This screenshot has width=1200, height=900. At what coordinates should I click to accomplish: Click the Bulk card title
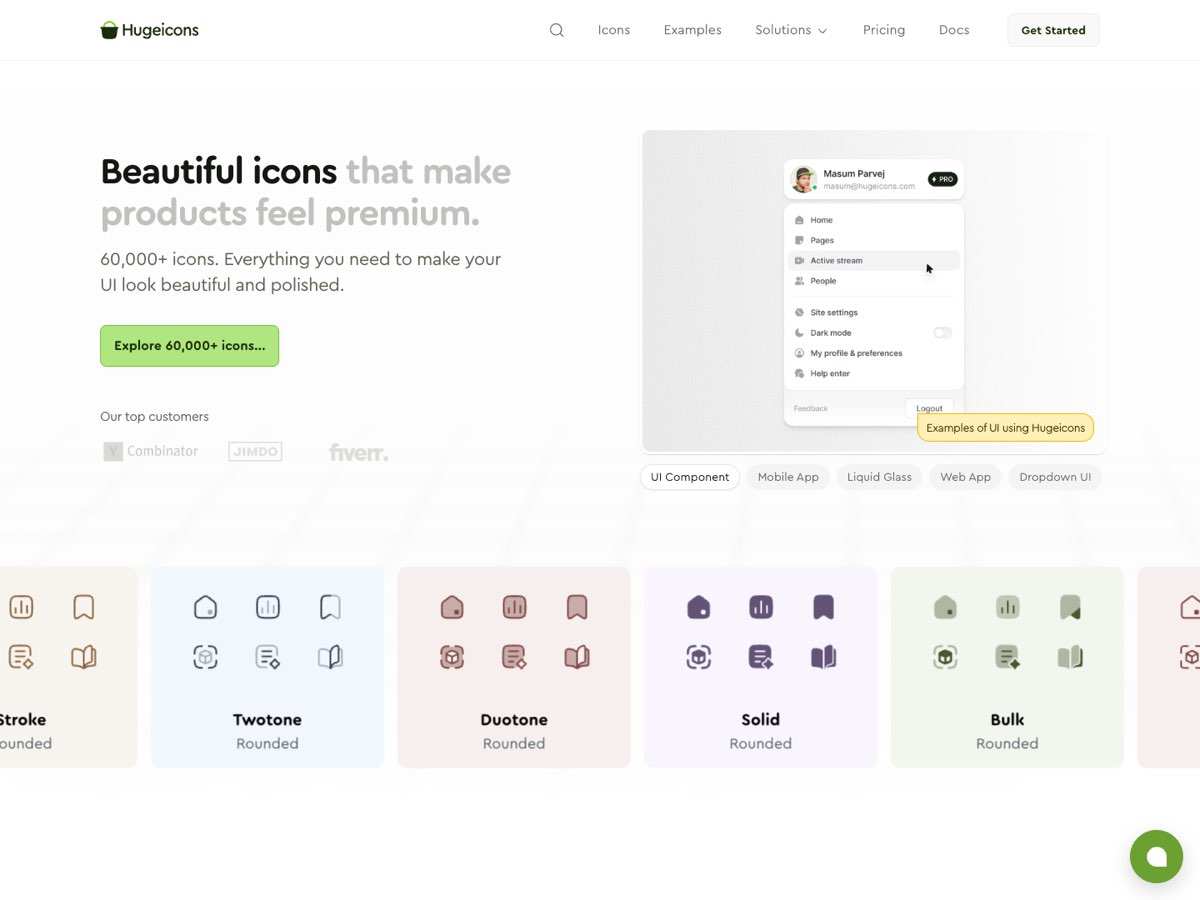pos(1007,719)
